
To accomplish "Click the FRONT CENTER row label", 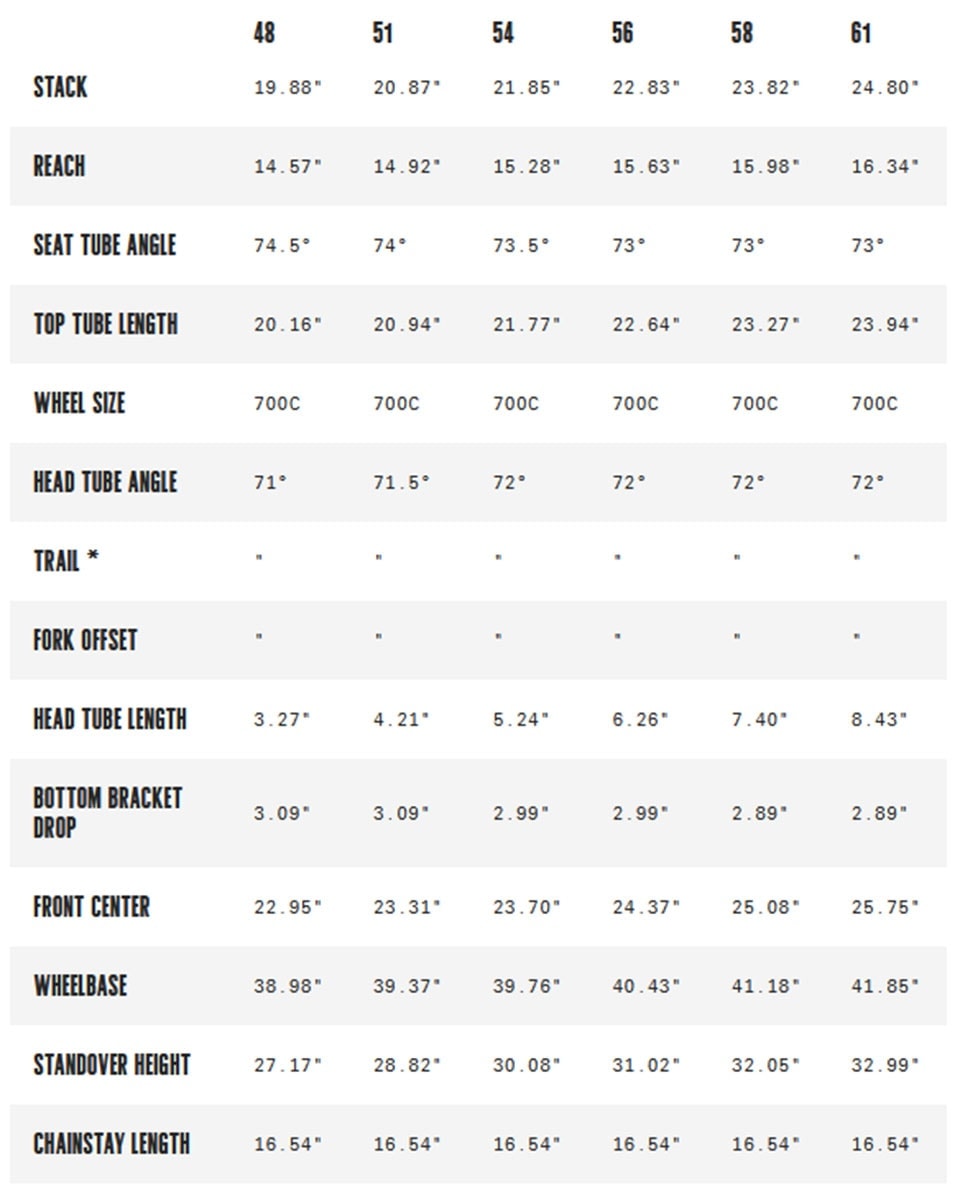I will [91, 906].
